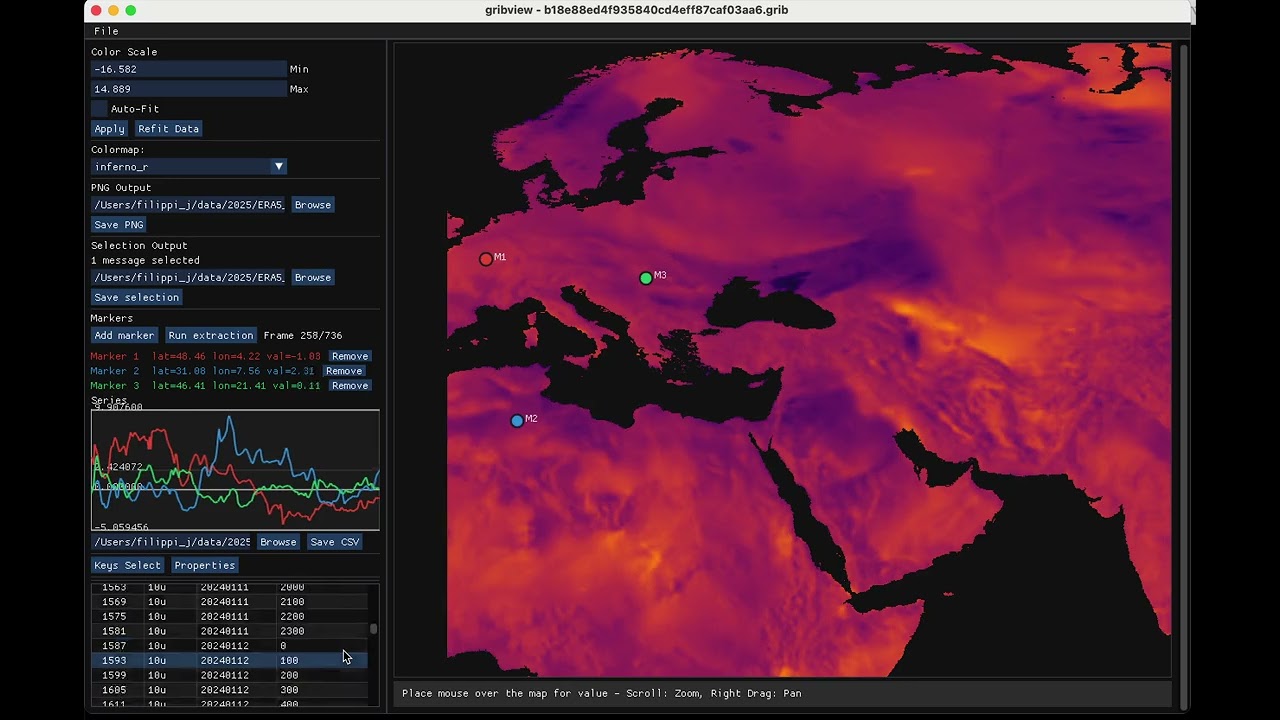This screenshot has height=720, width=1280.
Task: Click the macOS green zoom button
Action: pos(131,10)
